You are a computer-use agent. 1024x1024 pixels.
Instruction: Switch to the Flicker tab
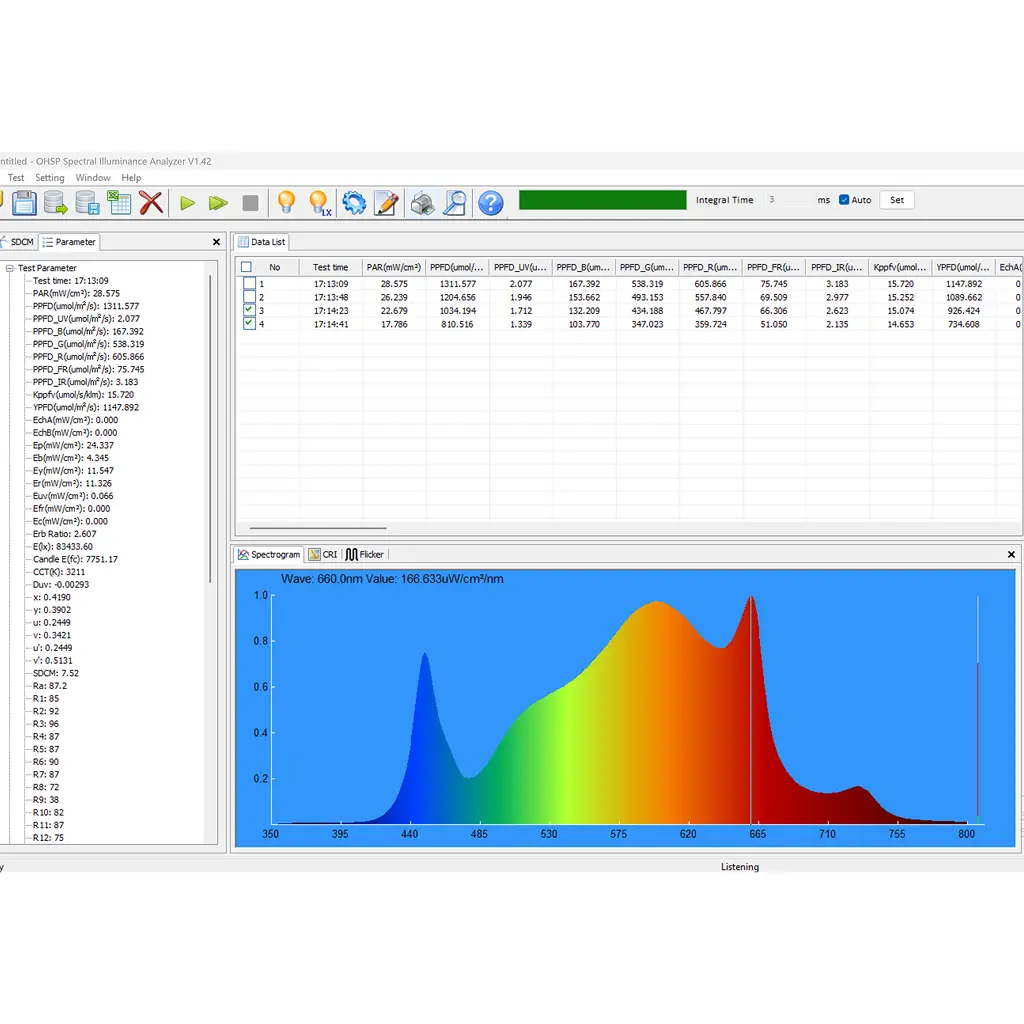[x=365, y=554]
